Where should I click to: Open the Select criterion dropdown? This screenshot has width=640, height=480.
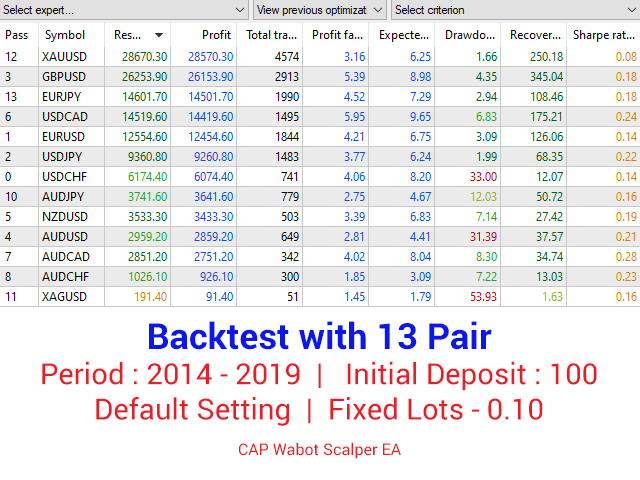[x=515, y=10]
